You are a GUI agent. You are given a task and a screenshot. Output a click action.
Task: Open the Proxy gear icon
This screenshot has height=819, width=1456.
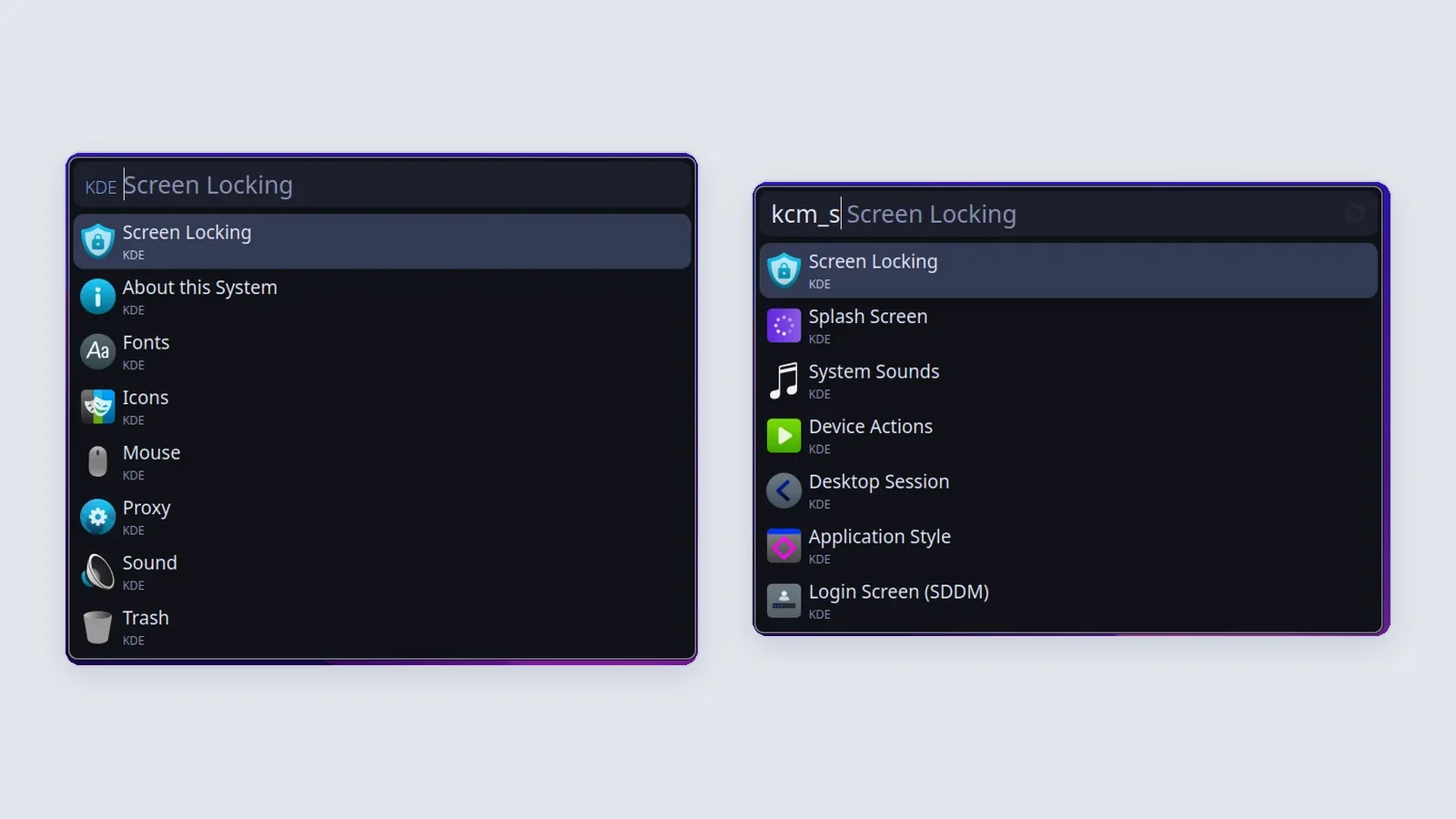tap(97, 516)
